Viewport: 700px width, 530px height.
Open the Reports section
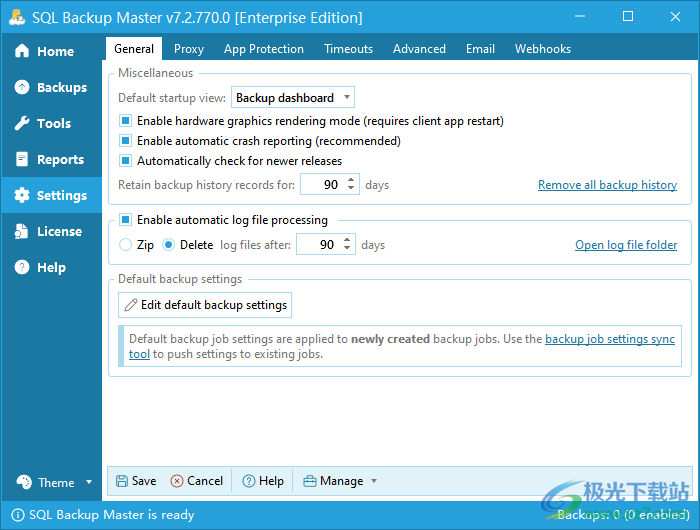[x=50, y=159]
